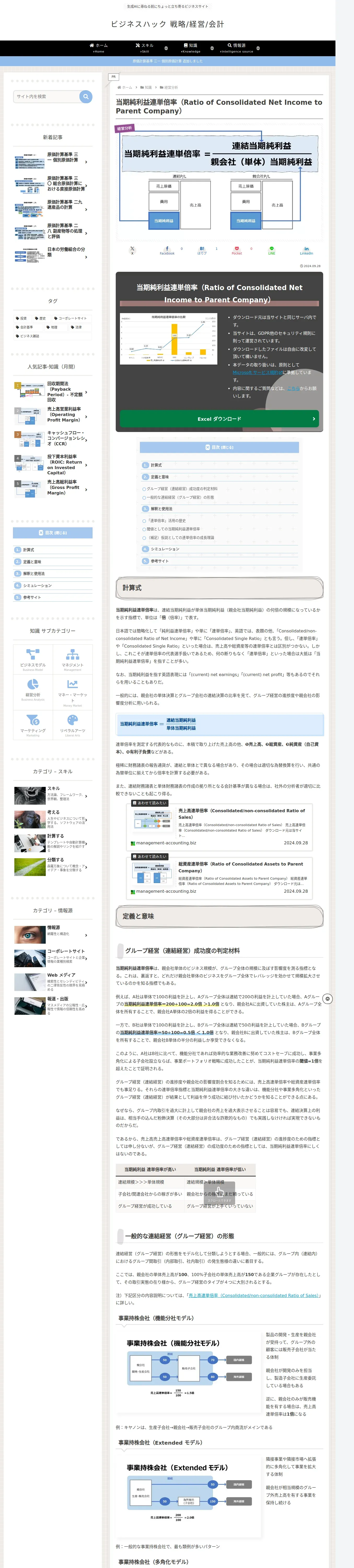Image resolution: width=354 pixels, height=1568 pixels.
Task: Share the article on Facebook
Action: [x=167, y=250]
